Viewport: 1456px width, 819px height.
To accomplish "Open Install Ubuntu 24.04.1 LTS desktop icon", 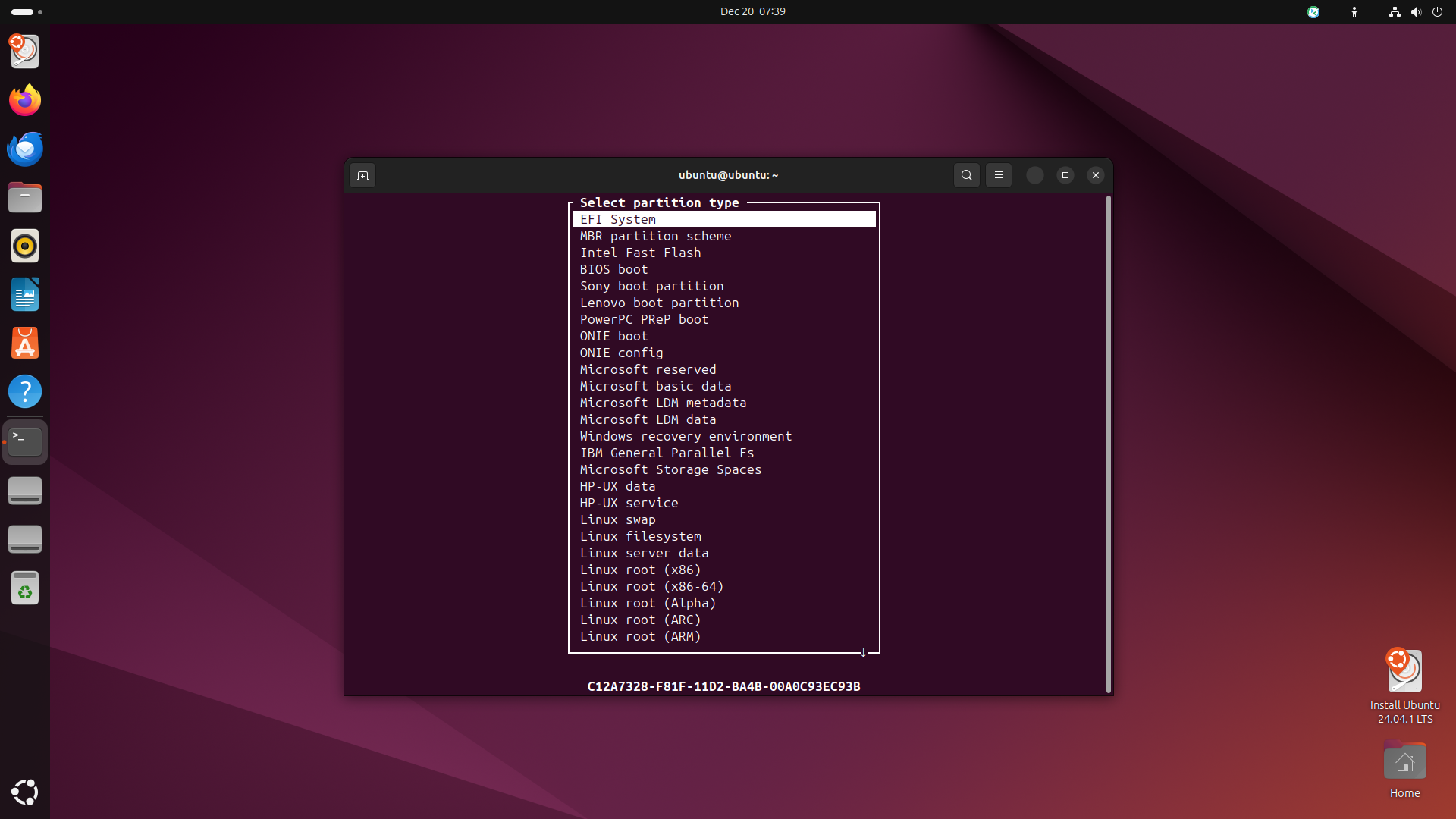I will pyautogui.click(x=1404, y=686).
